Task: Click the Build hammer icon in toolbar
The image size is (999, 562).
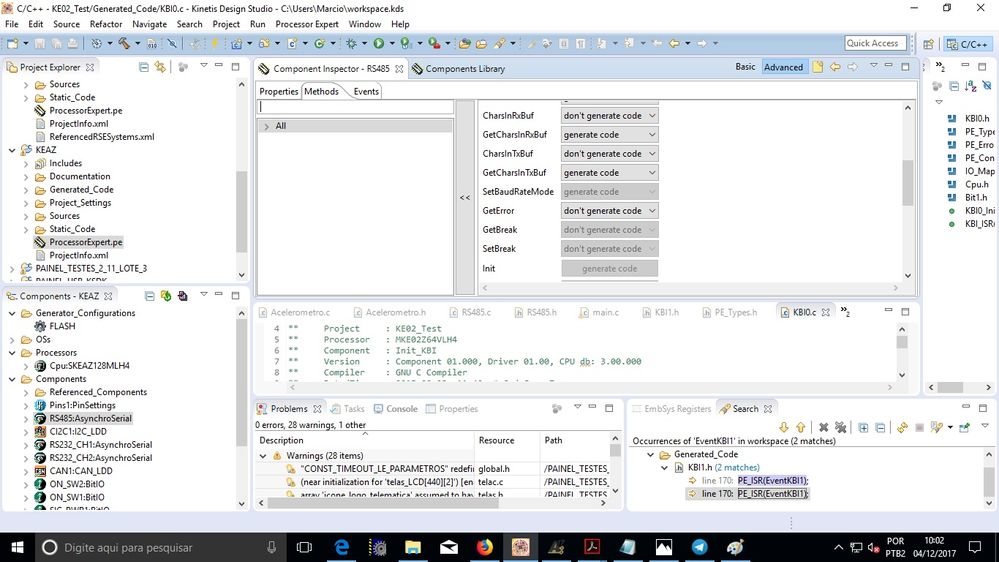Action: click(123, 44)
